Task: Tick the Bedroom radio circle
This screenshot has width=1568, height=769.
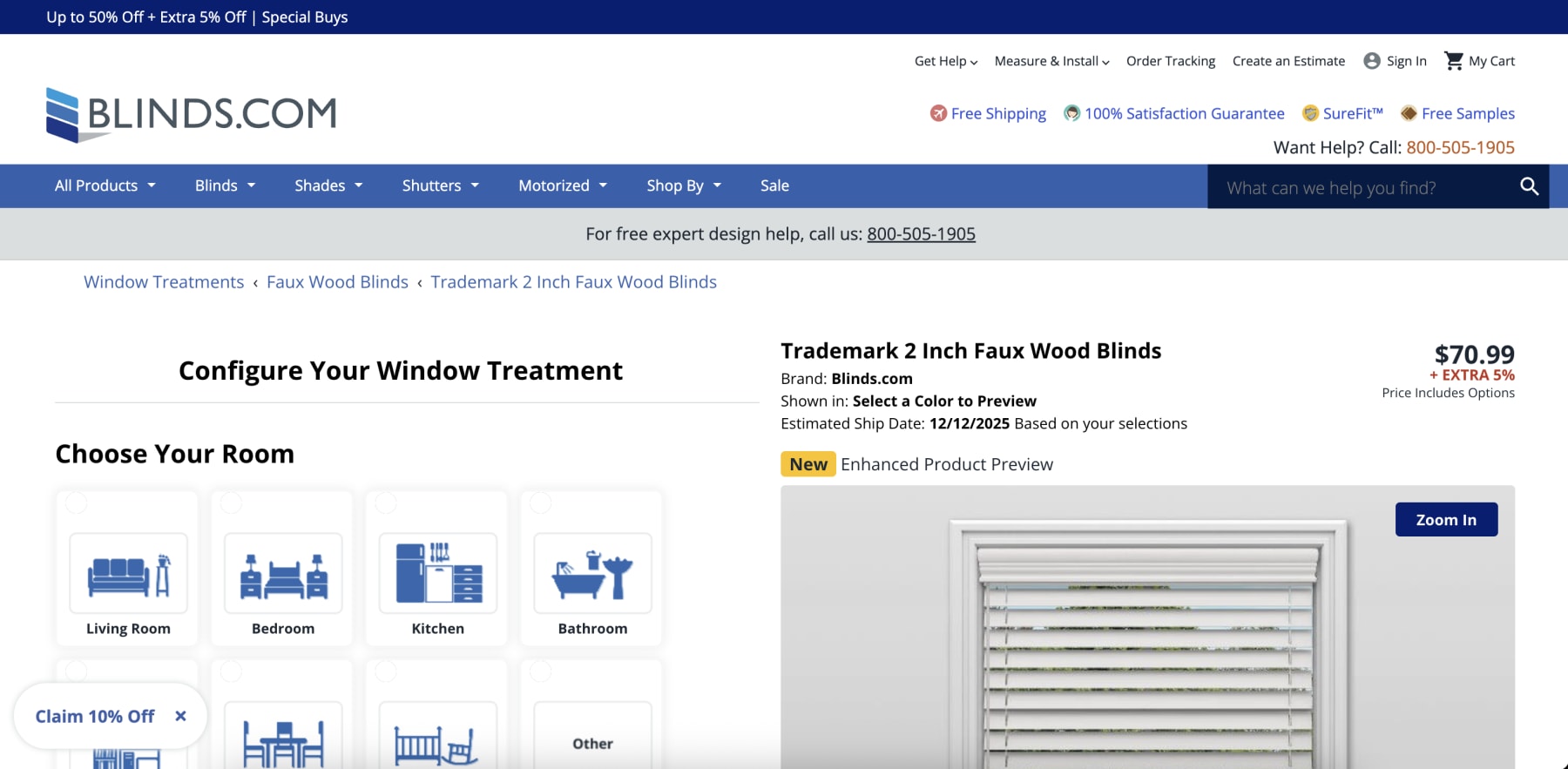Action: coord(231,503)
